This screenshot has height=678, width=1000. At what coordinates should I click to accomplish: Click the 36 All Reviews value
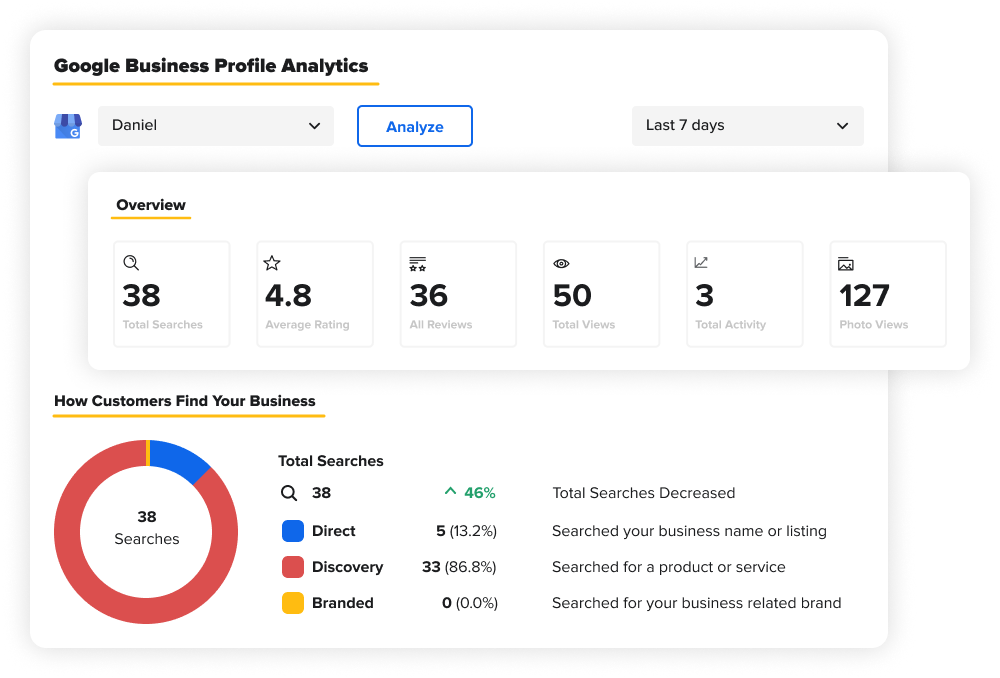click(x=429, y=295)
